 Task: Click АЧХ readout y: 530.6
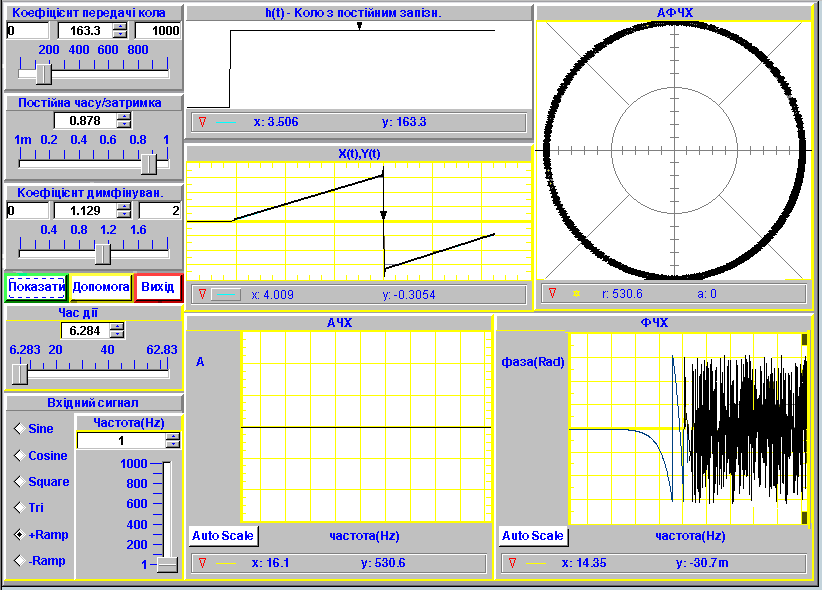383,563
